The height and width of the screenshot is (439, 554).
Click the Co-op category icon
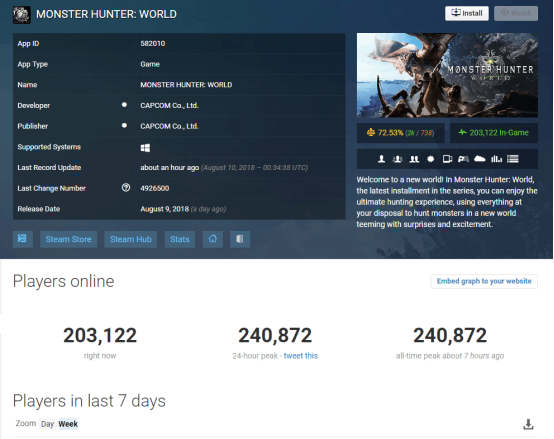click(414, 159)
